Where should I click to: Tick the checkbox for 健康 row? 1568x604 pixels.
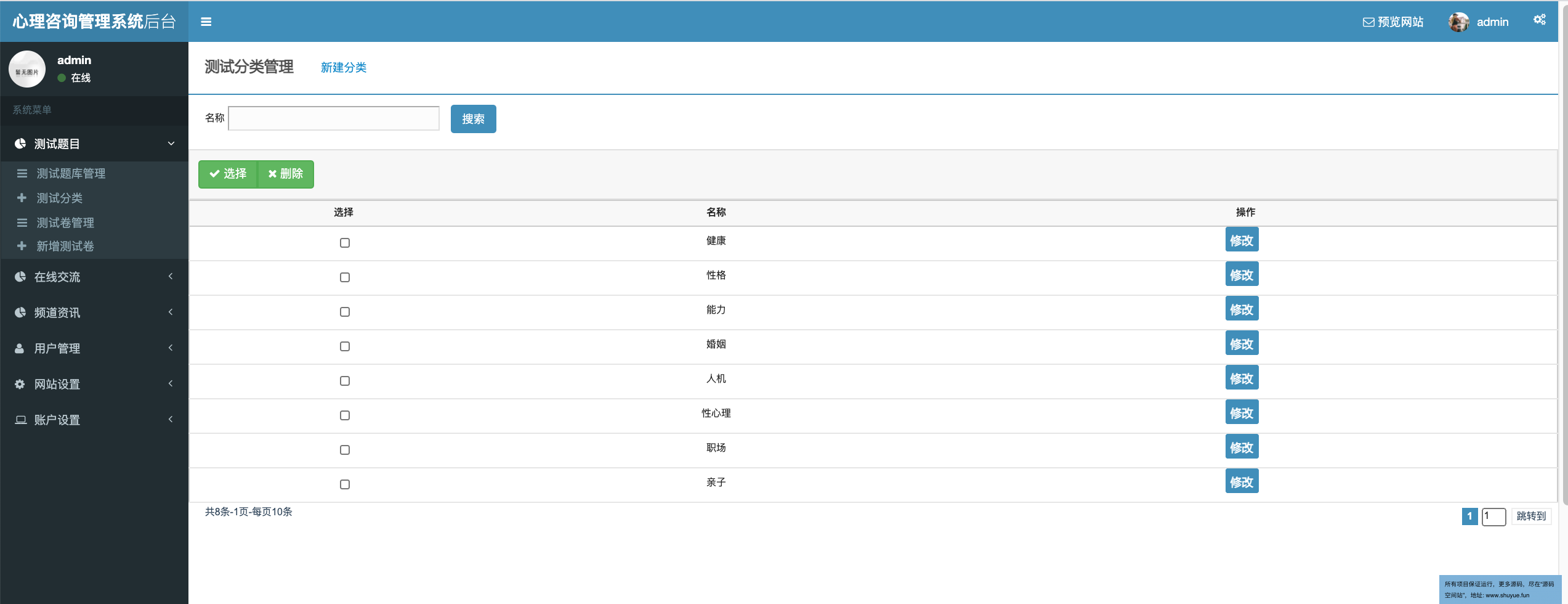click(x=345, y=243)
